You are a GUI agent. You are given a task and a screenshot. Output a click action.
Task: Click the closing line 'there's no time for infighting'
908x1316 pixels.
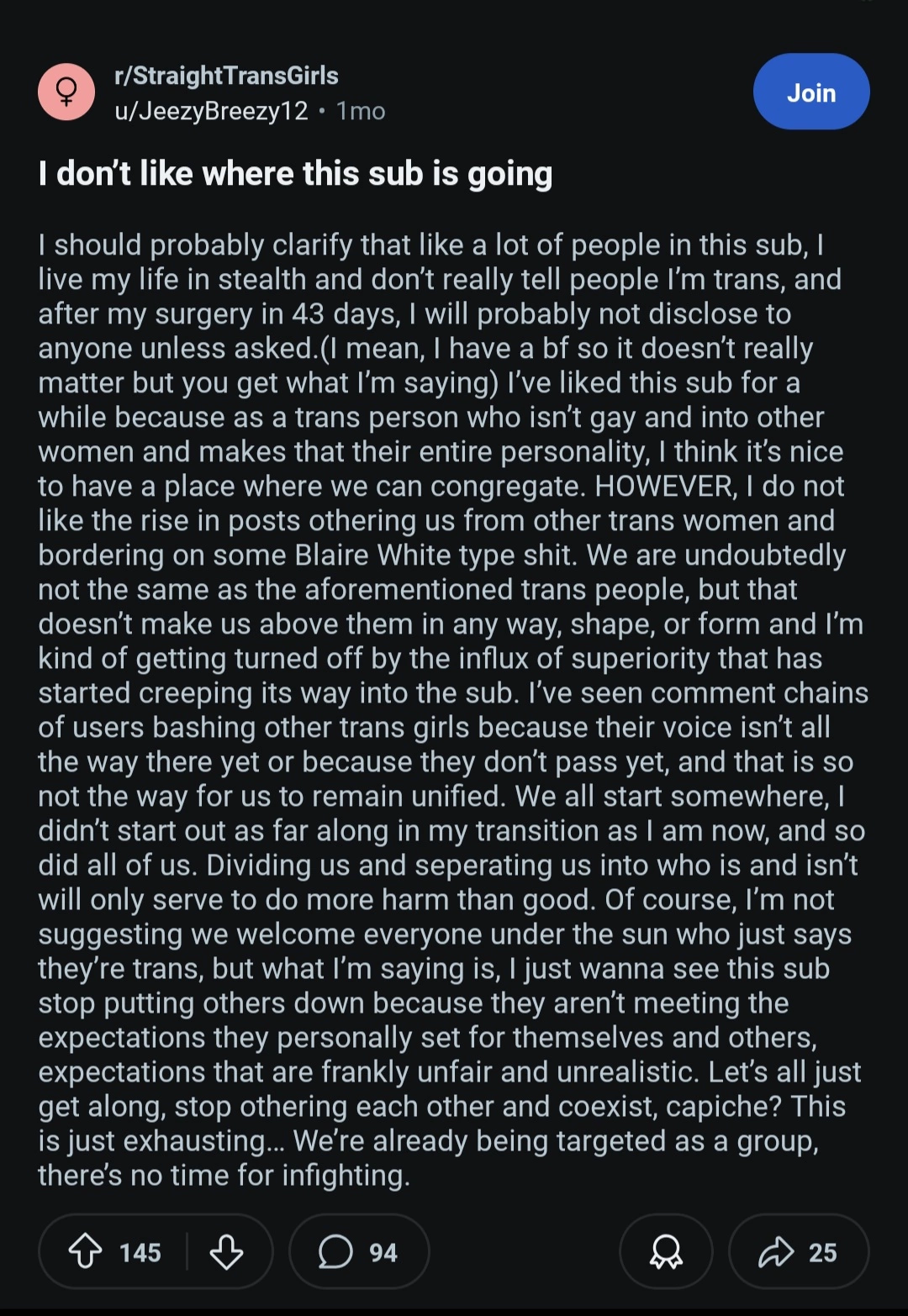[x=224, y=1175]
